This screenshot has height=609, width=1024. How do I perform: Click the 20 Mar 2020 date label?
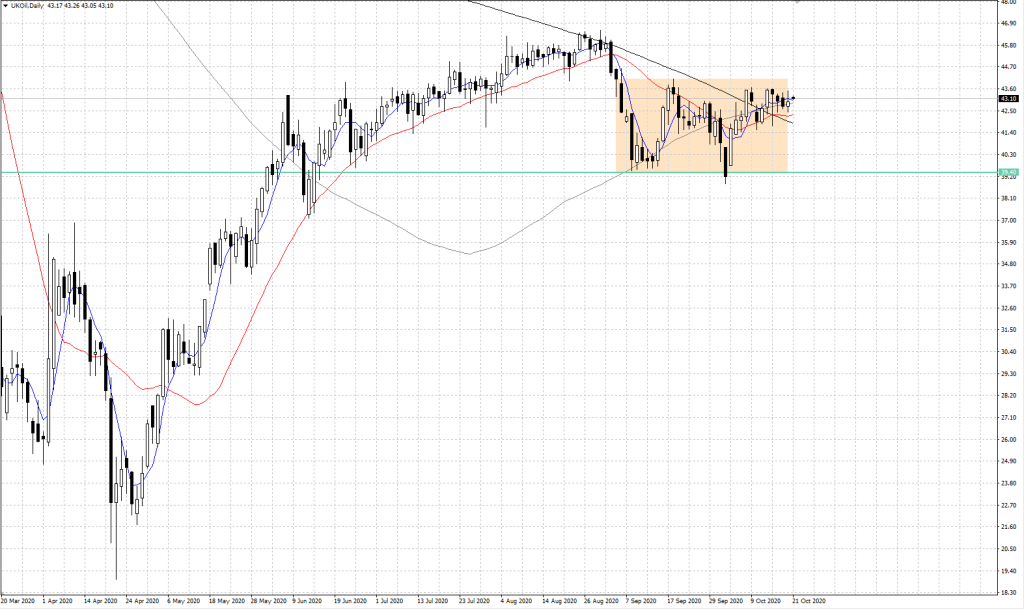(18, 602)
